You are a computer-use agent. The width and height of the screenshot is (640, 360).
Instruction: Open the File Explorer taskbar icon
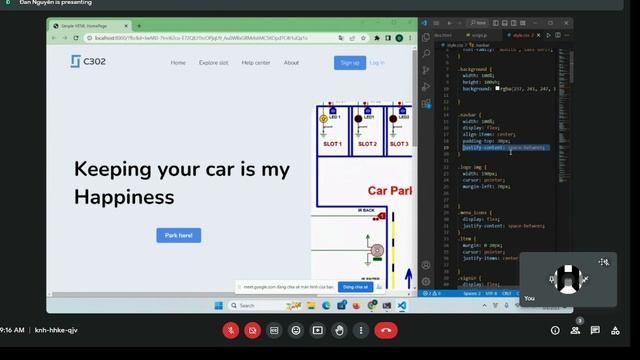pos(311,305)
